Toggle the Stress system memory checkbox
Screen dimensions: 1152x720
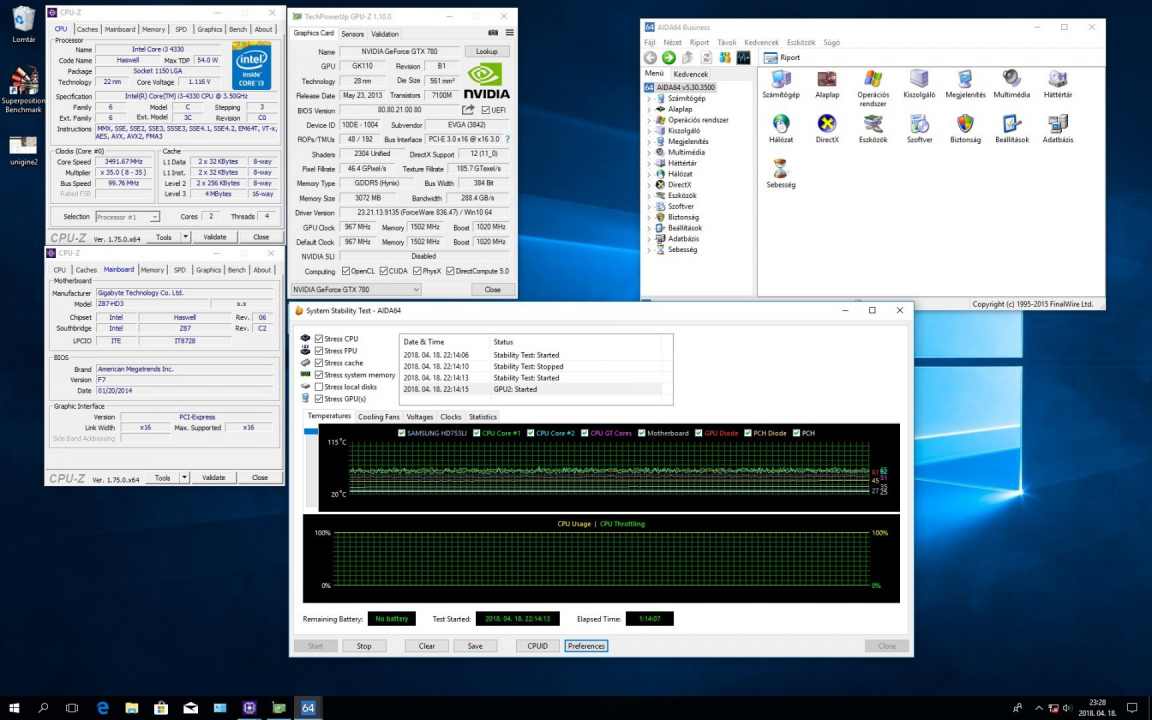pyautogui.click(x=319, y=375)
